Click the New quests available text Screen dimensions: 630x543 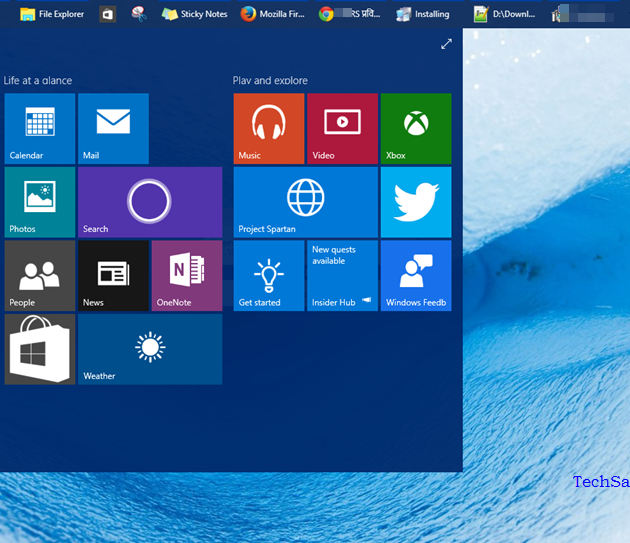(334, 255)
